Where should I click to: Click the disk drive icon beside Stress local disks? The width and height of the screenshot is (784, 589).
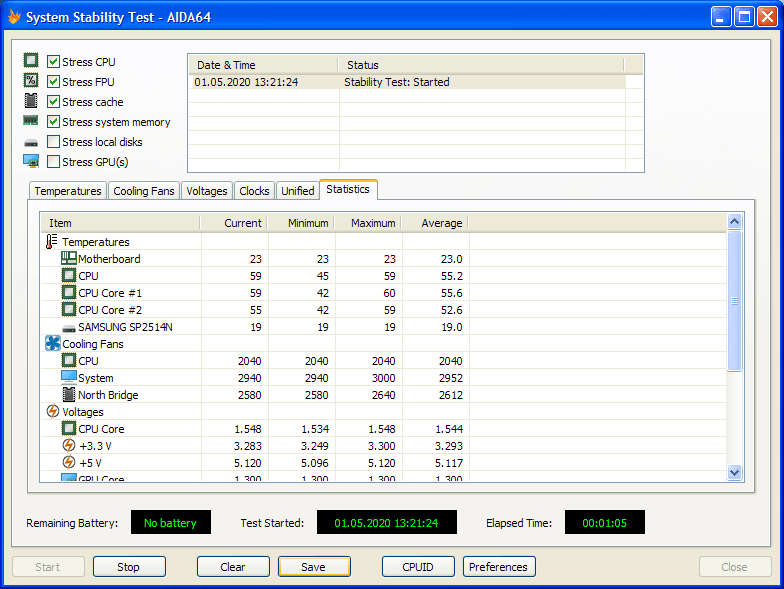click(31, 143)
